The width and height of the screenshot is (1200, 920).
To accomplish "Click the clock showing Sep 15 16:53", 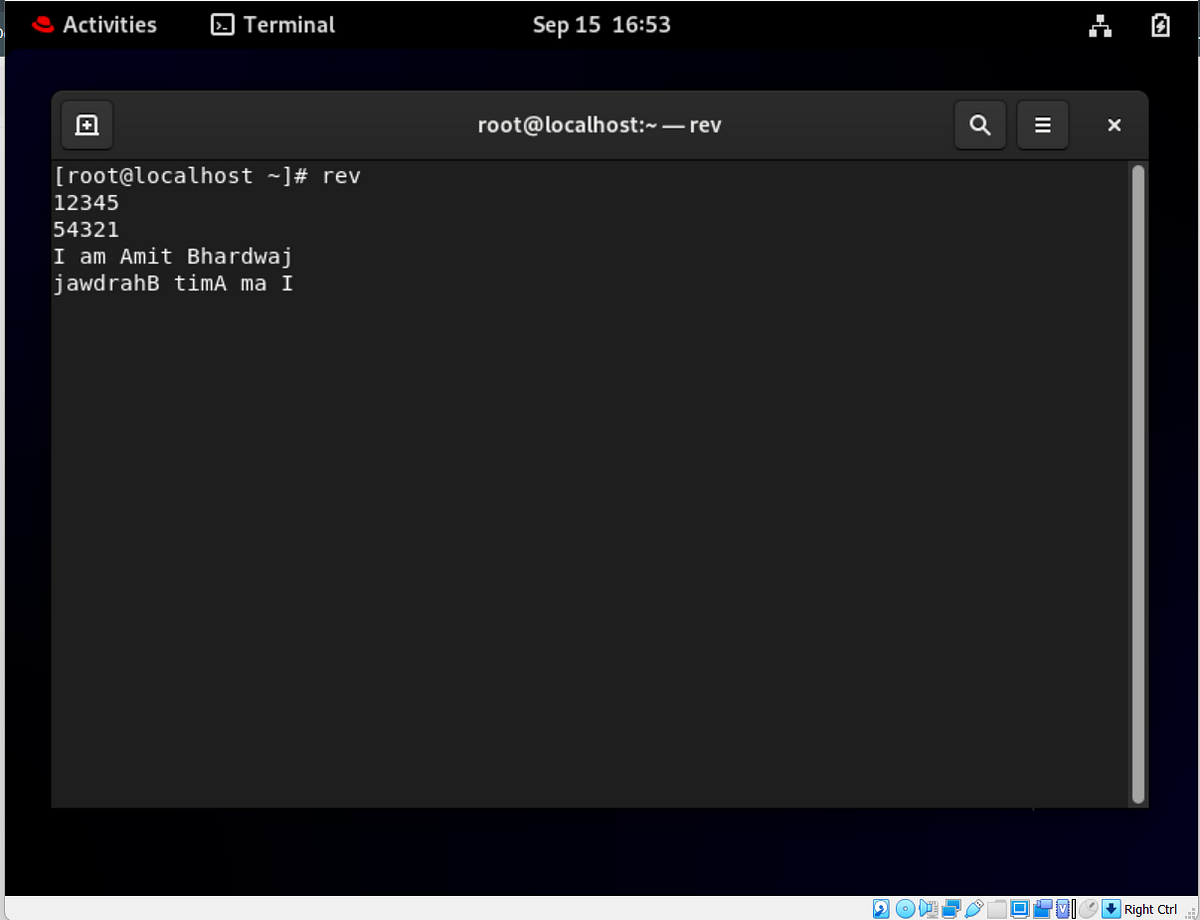I will point(601,25).
